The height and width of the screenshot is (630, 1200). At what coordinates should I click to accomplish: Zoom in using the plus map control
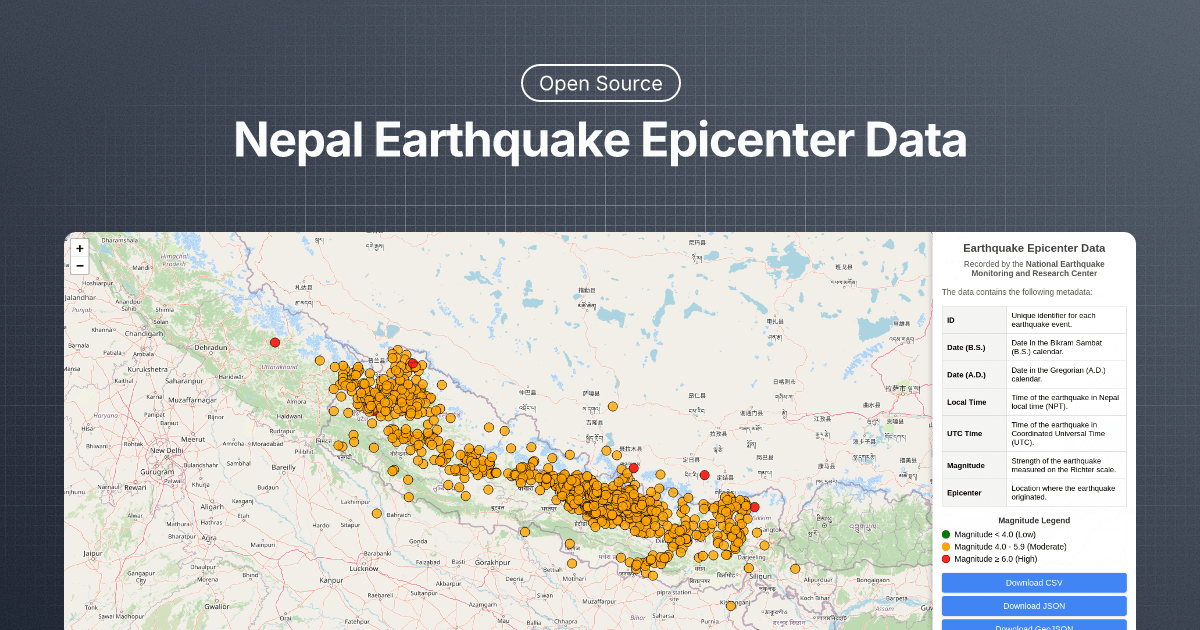[x=80, y=248]
